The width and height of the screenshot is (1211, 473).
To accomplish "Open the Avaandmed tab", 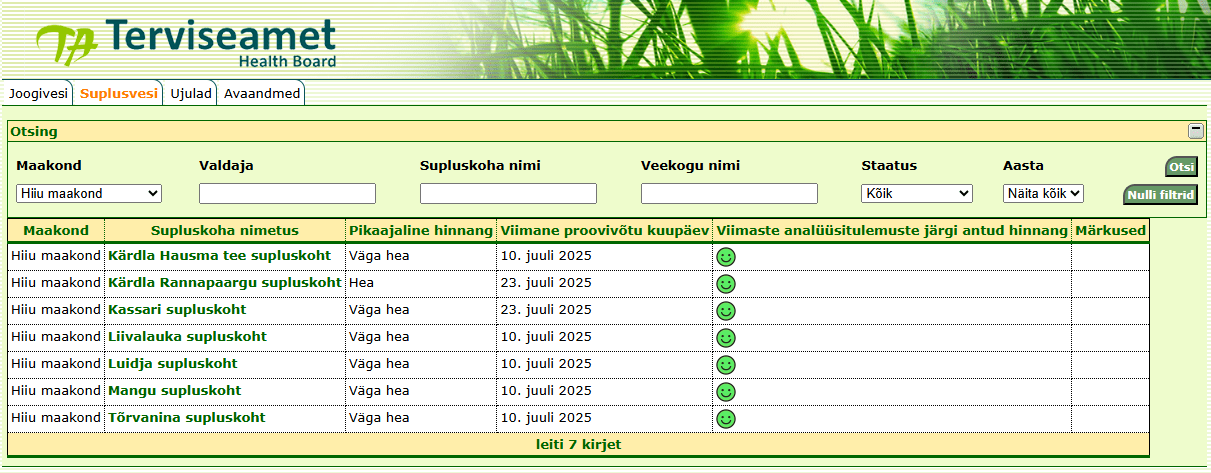I will point(261,94).
